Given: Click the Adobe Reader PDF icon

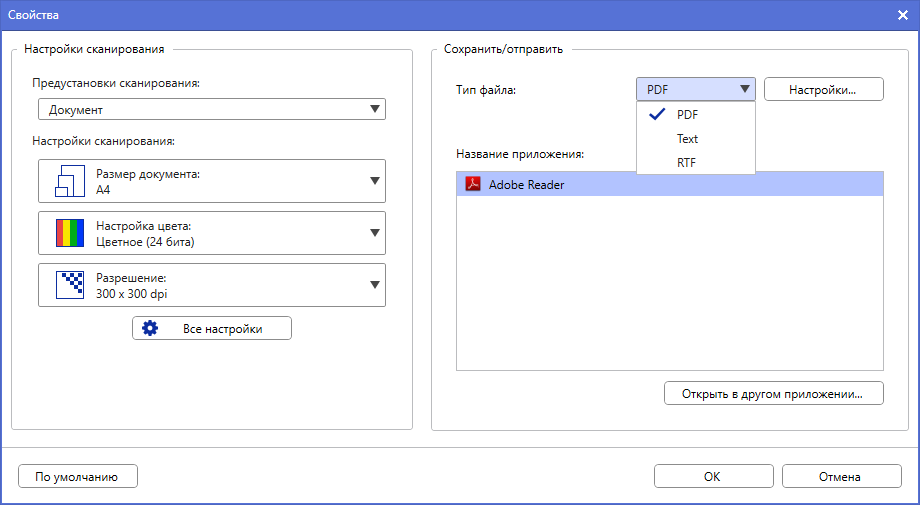Looking at the screenshot, I should [x=473, y=184].
